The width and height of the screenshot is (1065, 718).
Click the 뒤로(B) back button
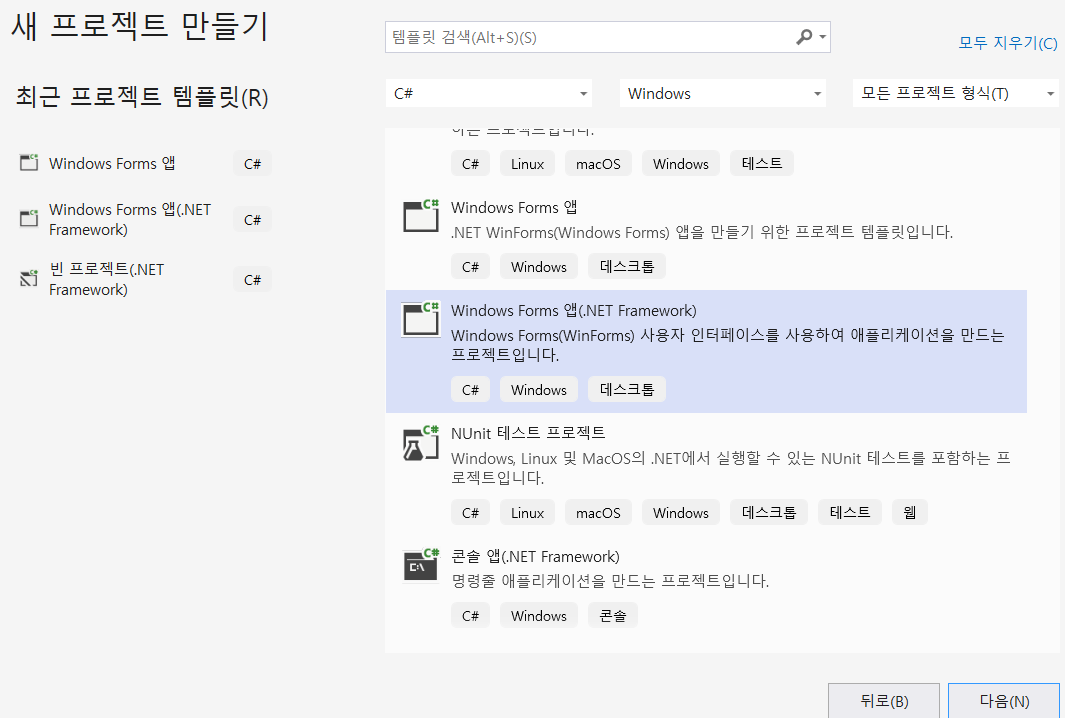884,700
